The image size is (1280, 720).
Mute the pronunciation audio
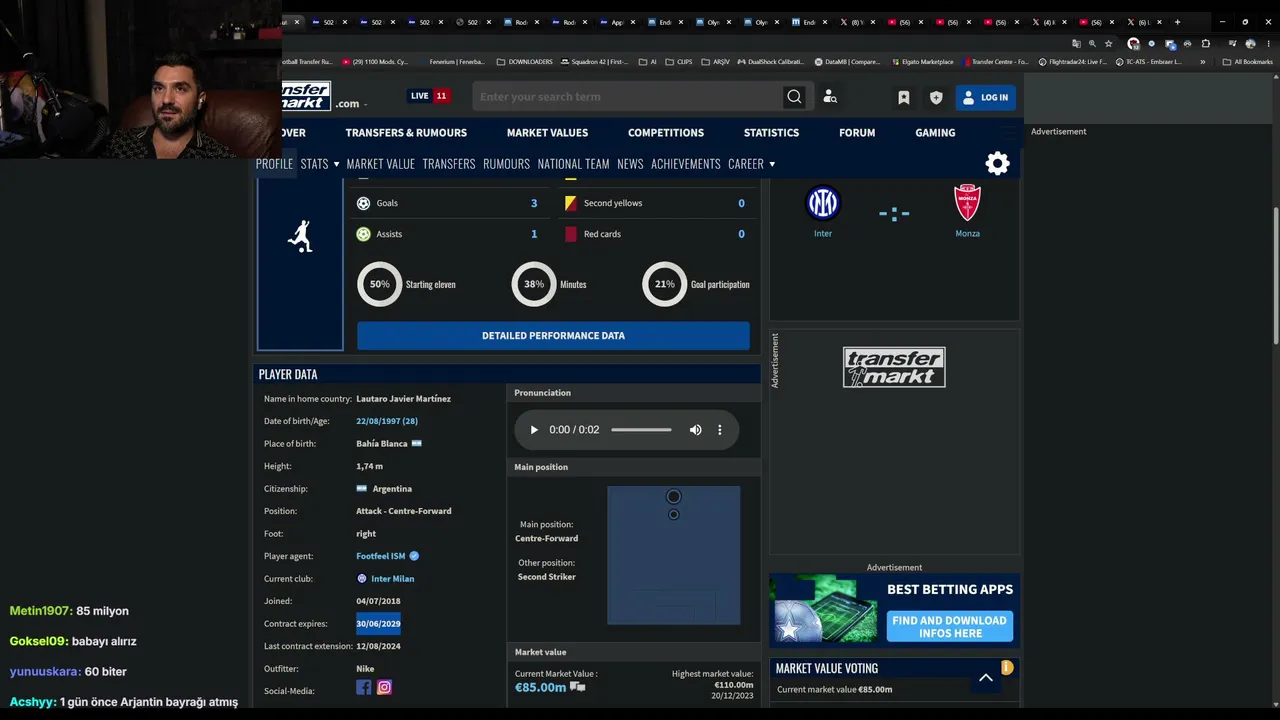(x=696, y=430)
